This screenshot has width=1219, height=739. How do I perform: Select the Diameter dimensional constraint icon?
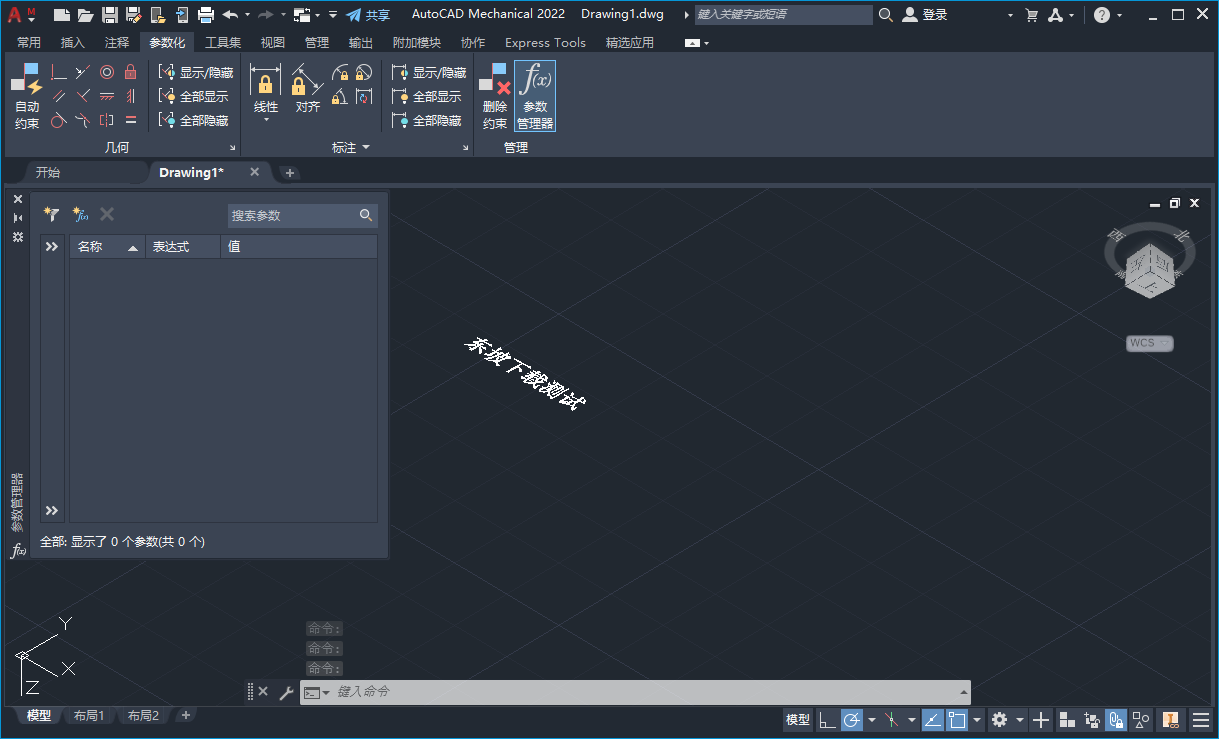tap(364, 72)
